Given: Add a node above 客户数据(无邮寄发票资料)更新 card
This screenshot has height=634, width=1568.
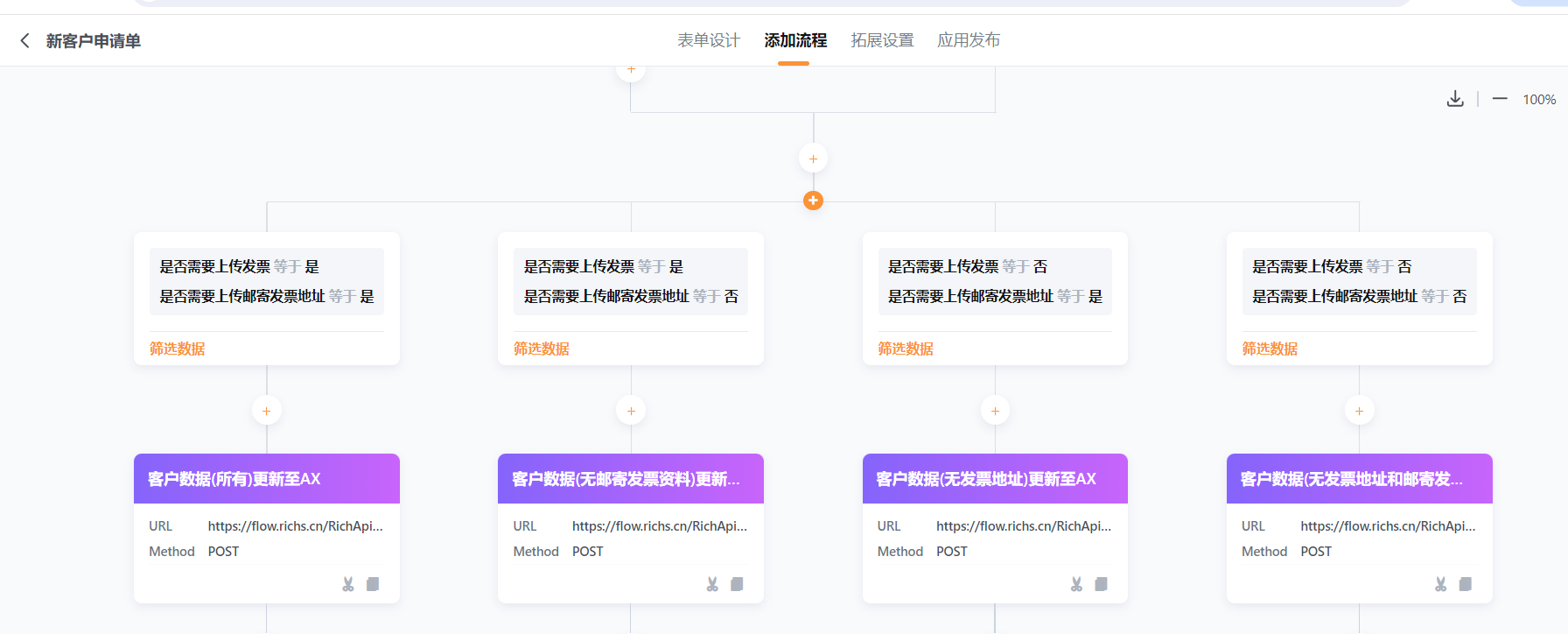Looking at the screenshot, I should tap(631, 411).
